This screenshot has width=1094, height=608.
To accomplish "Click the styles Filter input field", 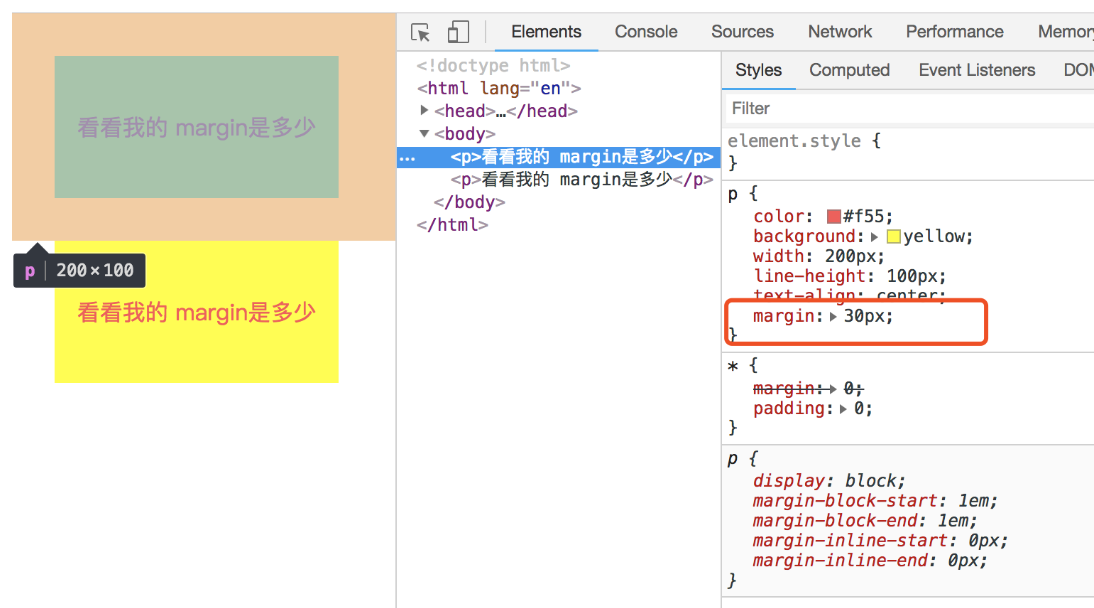I will 908,108.
